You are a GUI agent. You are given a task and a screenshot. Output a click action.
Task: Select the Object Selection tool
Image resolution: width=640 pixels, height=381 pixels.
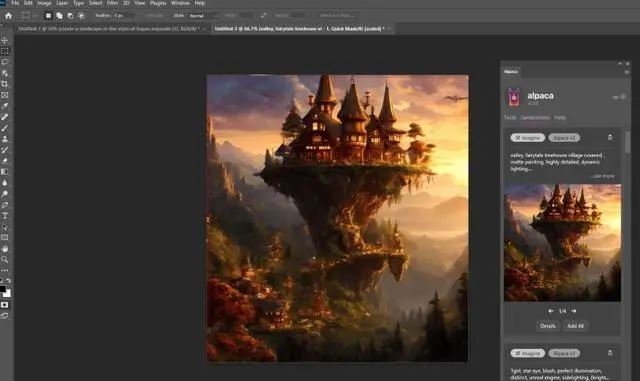point(4,73)
